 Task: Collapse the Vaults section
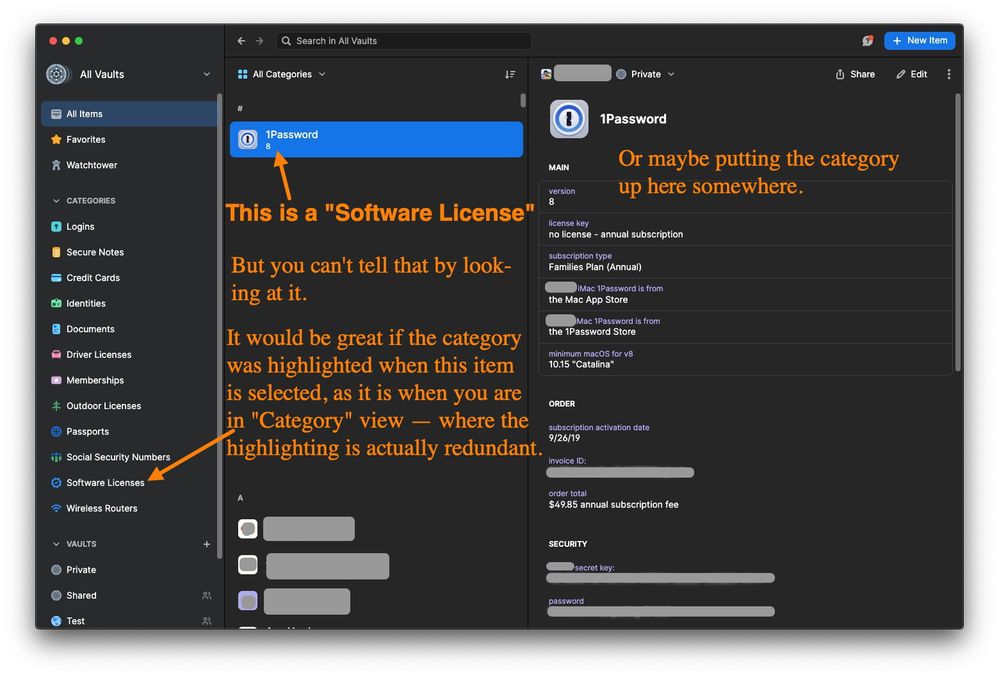[56, 544]
